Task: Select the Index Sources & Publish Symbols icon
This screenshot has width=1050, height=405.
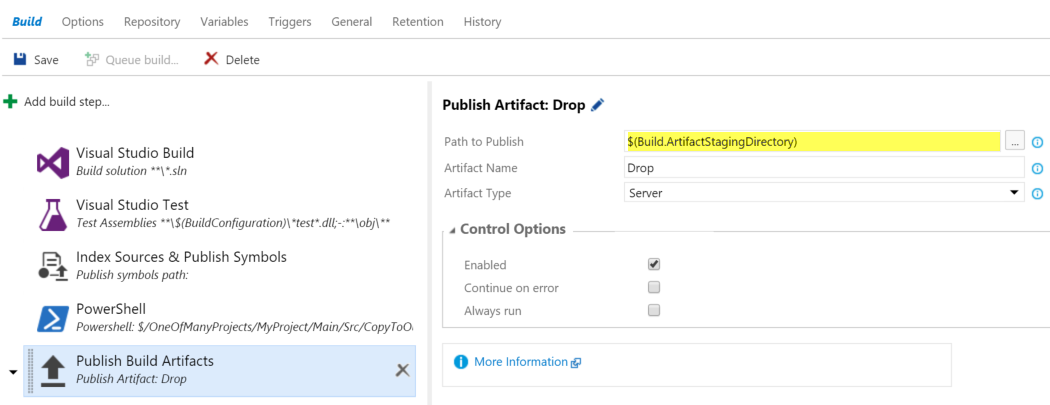Action: tap(51, 266)
